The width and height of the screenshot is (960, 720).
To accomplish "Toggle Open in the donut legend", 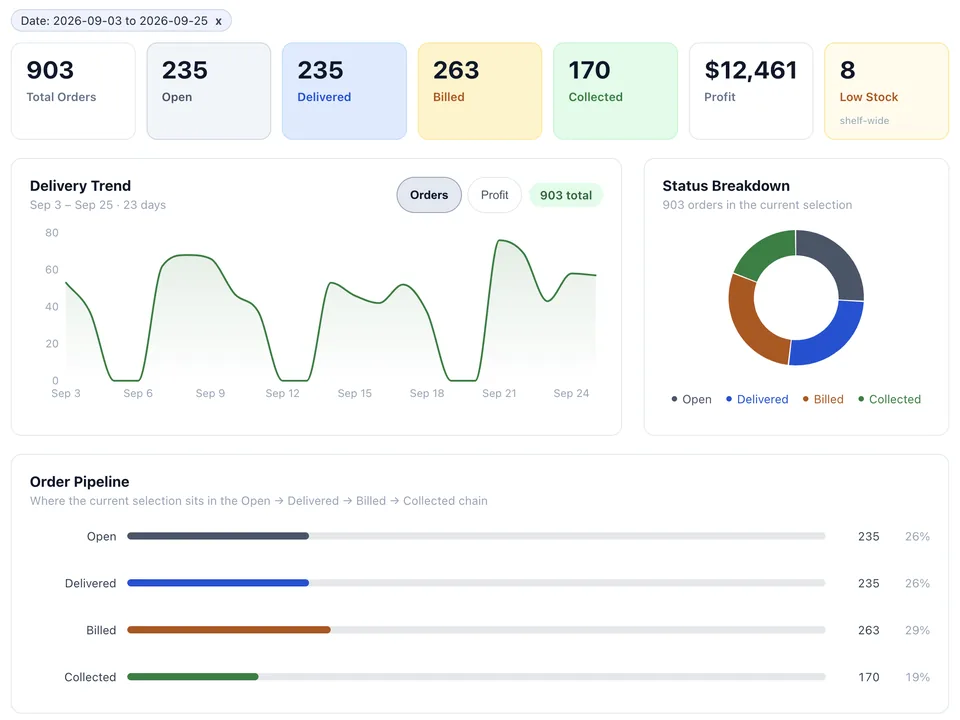I will click(x=692, y=399).
